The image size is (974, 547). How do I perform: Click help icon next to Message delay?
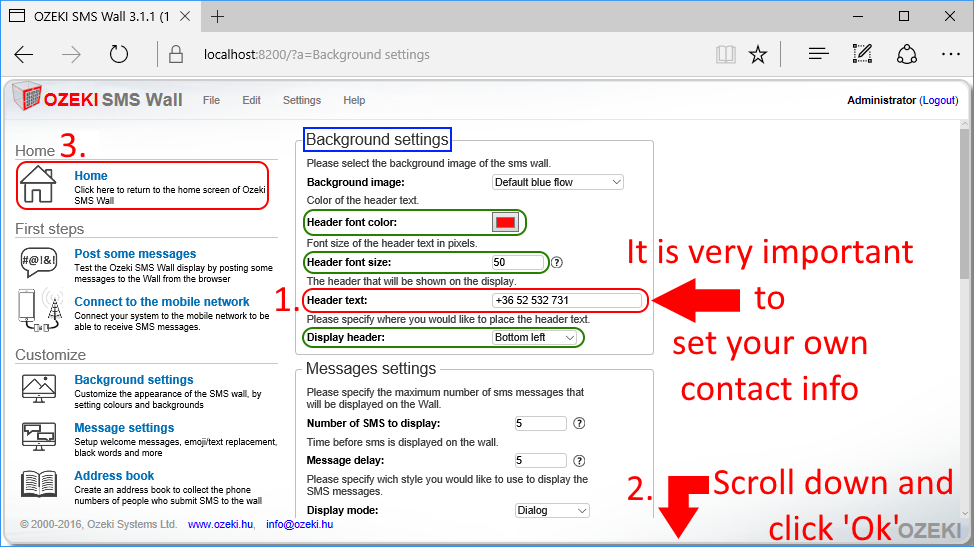[579, 461]
